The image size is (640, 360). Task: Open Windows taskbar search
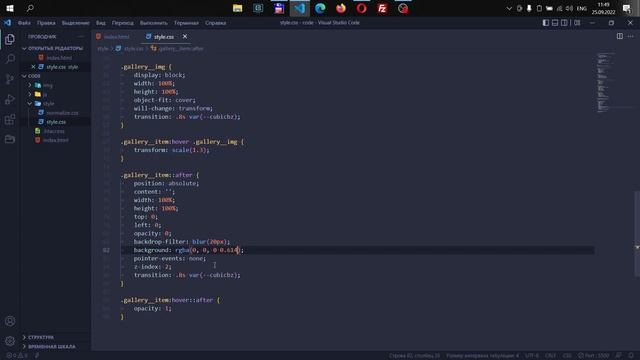[x=30, y=8]
